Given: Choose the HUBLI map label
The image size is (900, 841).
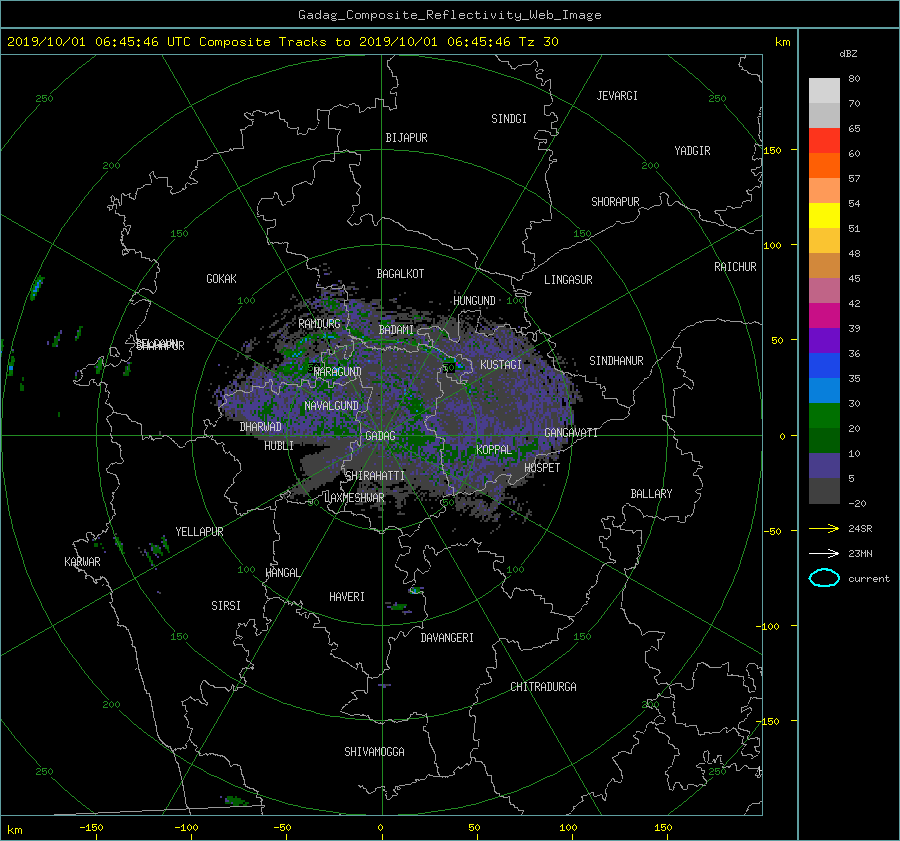Looking at the screenshot, I should 279,446.
